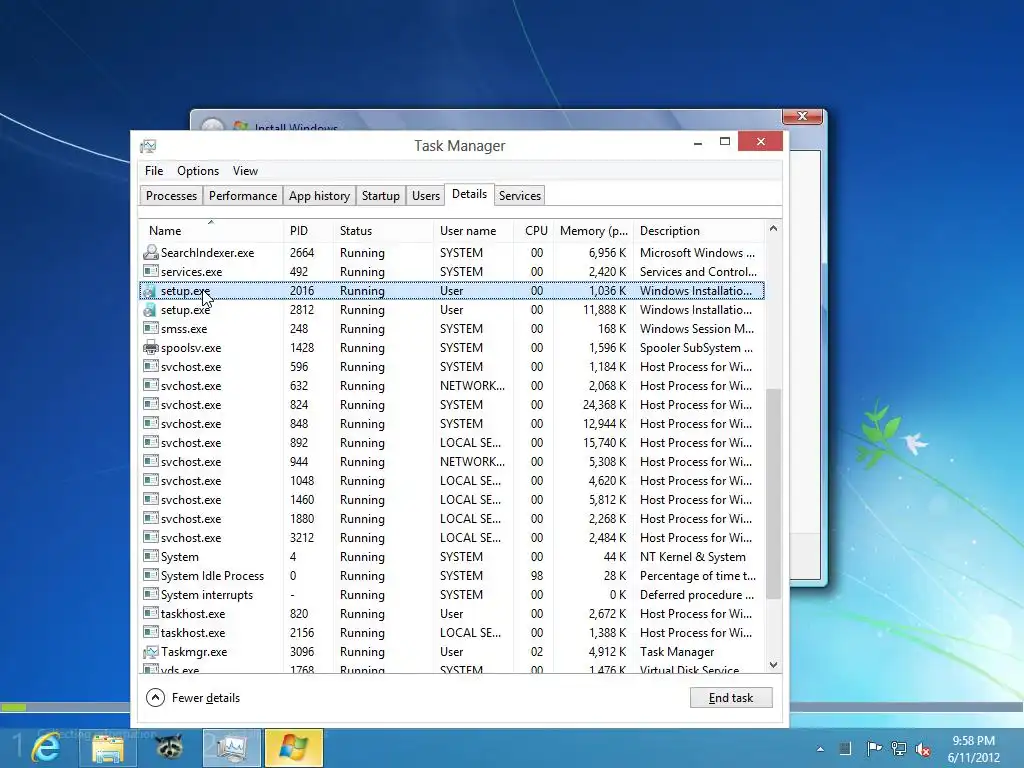Sort by the CPU column header

click(x=534, y=231)
